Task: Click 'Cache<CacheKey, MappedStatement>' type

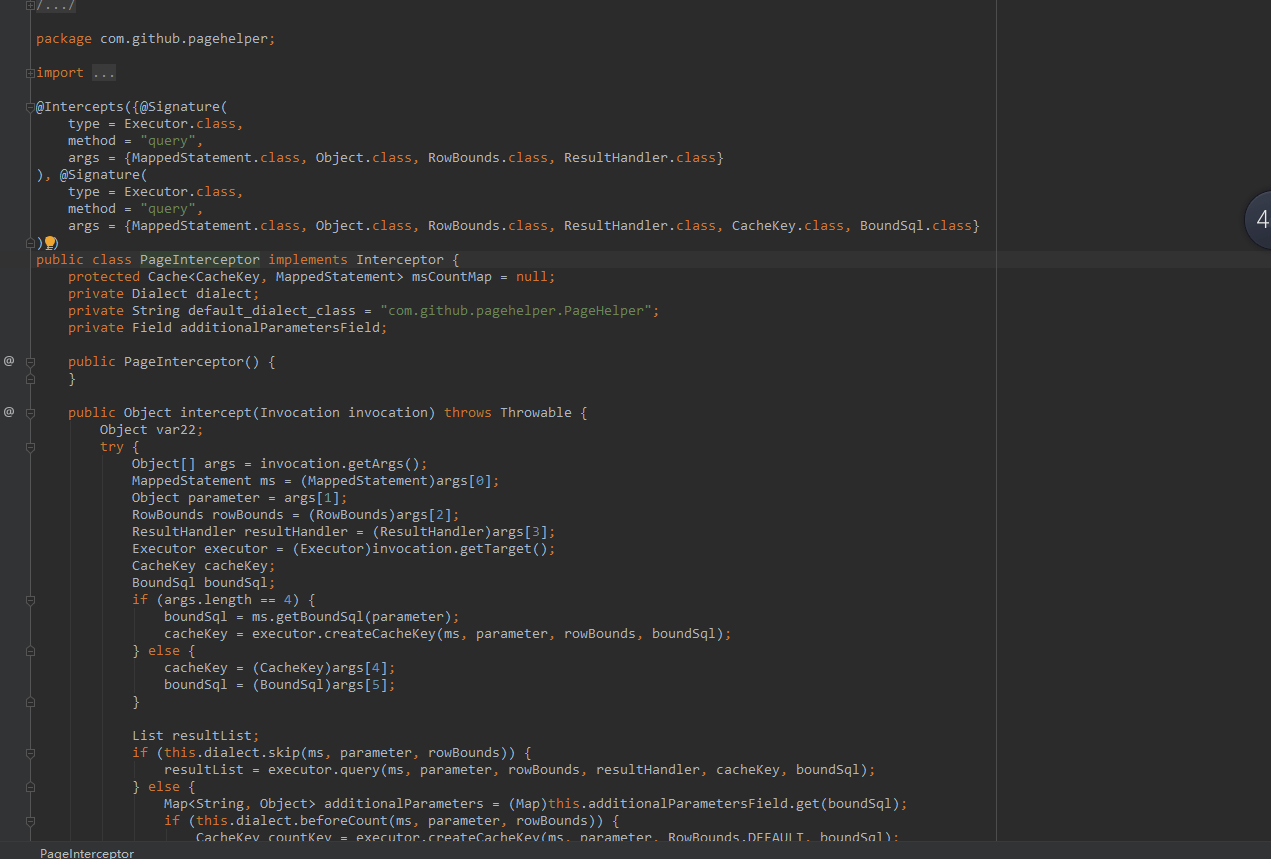Action: (276, 276)
